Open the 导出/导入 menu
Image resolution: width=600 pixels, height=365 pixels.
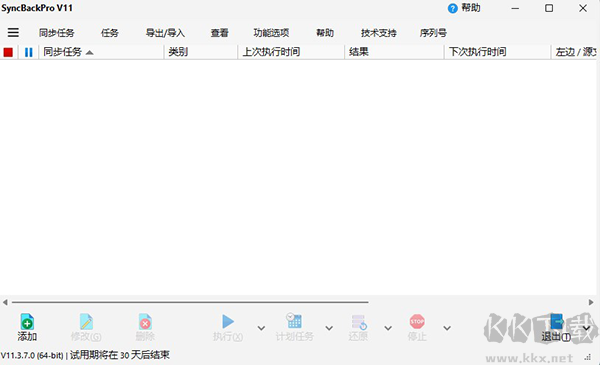[x=165, y=33]
